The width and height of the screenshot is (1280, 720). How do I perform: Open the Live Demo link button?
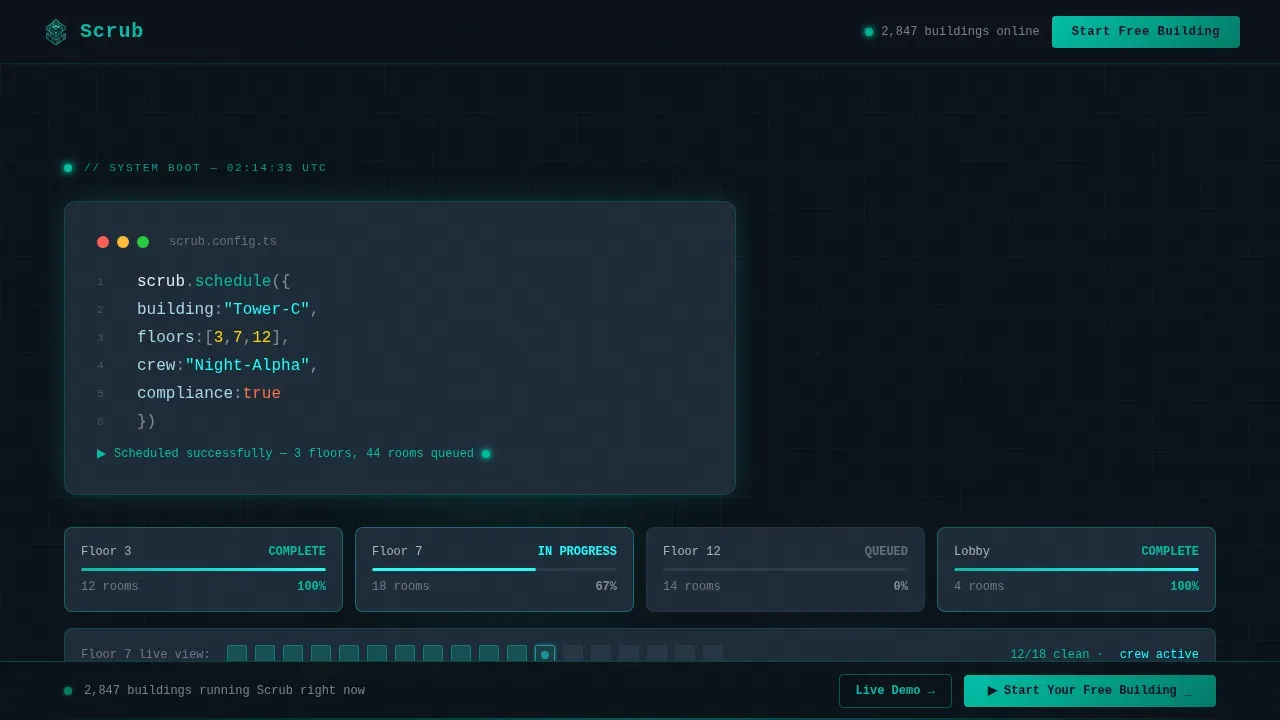895,691
